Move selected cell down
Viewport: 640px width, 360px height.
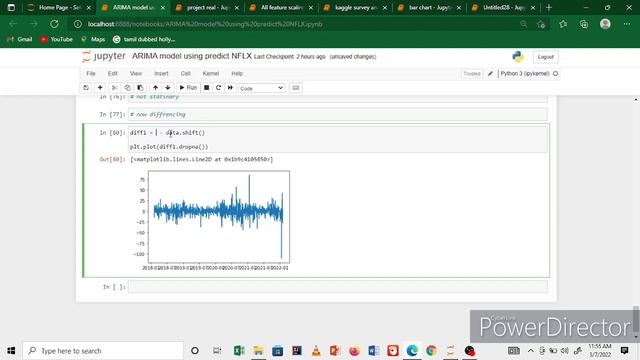point(168,88)
